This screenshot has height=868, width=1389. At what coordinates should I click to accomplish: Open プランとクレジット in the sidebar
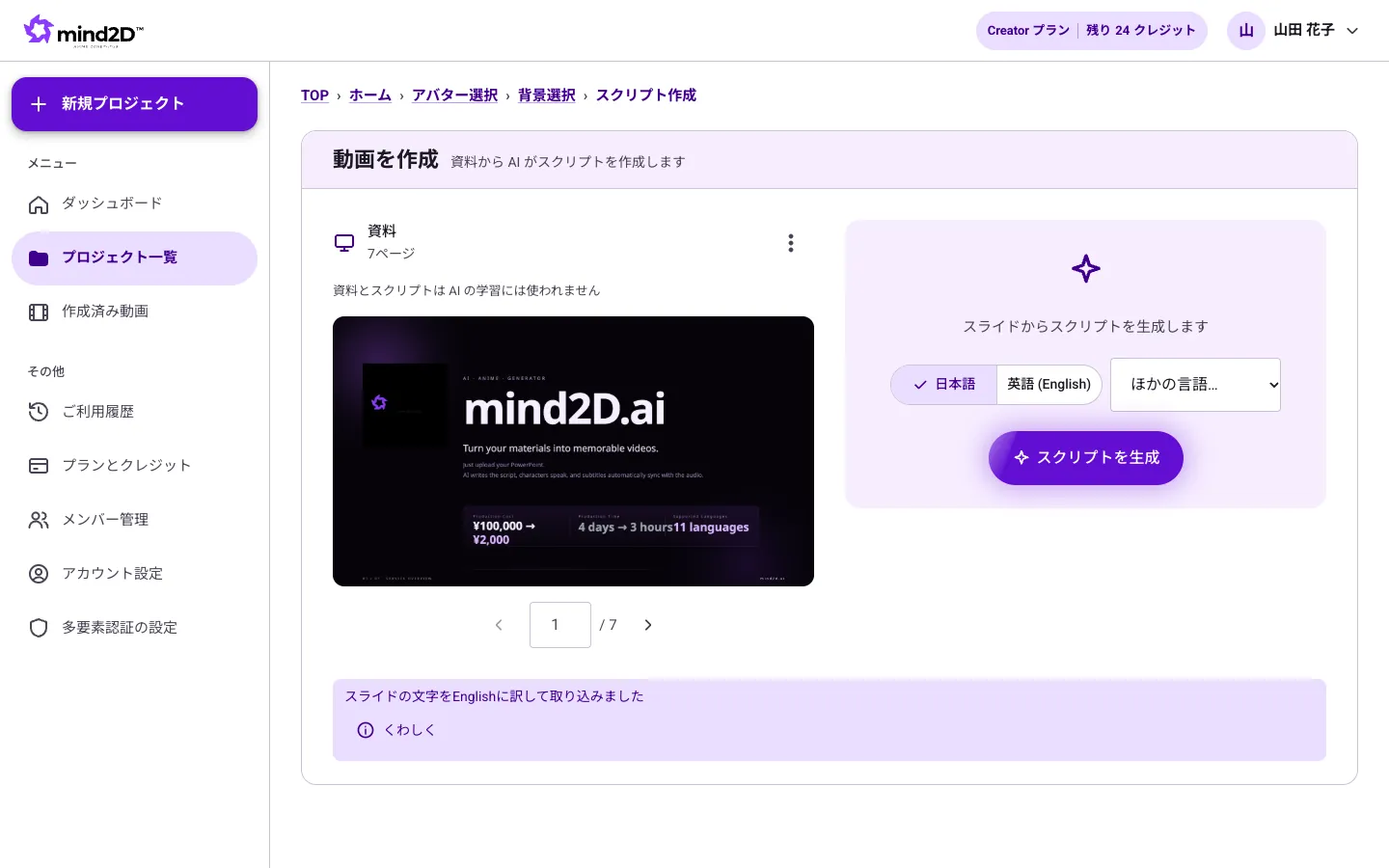(134, 467)
